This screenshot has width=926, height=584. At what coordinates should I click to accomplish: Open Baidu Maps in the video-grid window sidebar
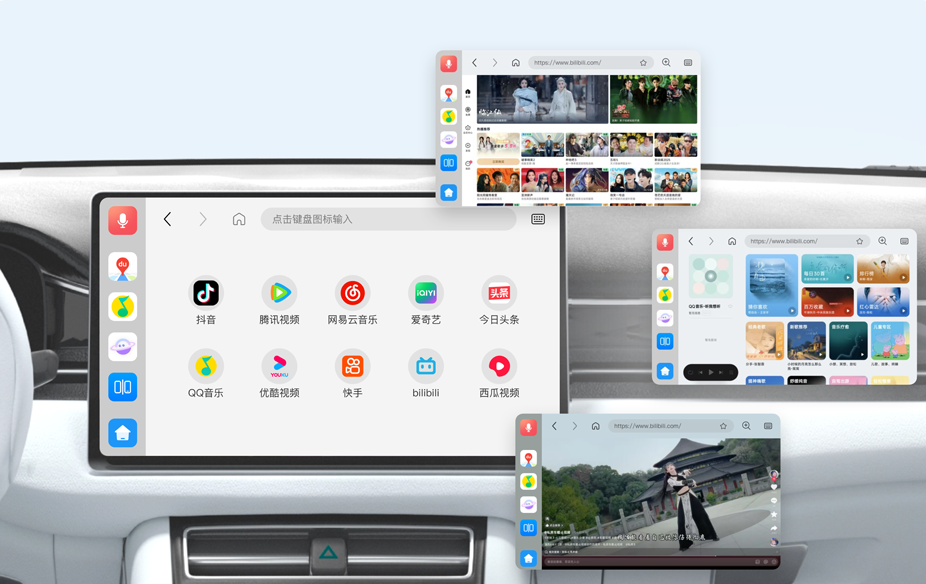click(x=449, y=93)
